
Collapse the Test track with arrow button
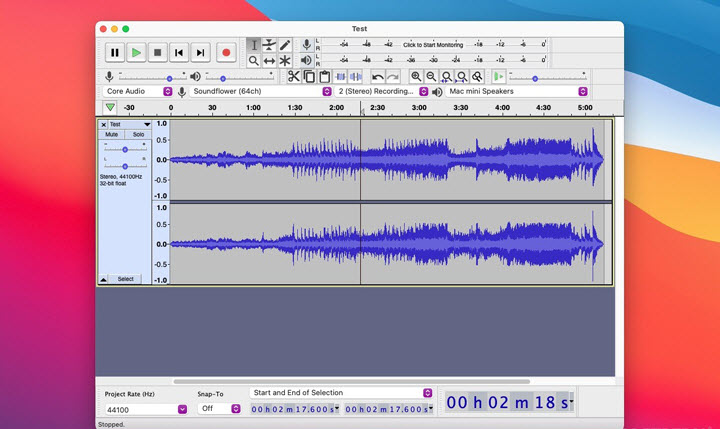pos(103,279)
